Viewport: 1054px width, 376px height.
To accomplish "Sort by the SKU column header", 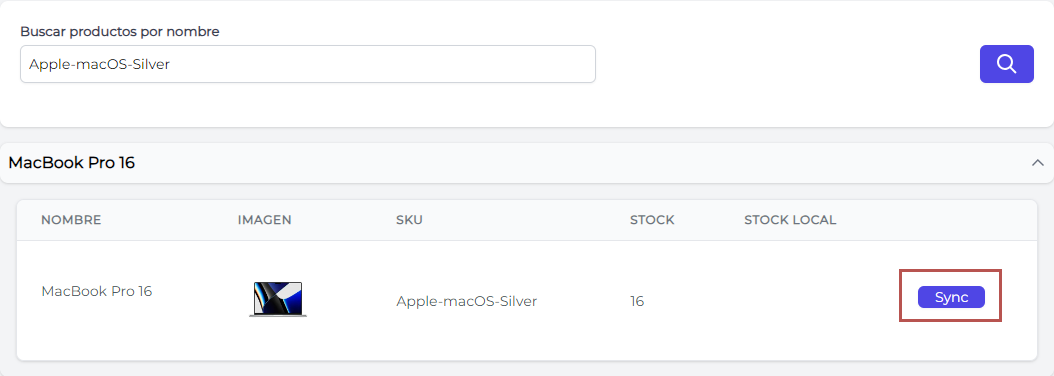I will [x=409, y=220].
